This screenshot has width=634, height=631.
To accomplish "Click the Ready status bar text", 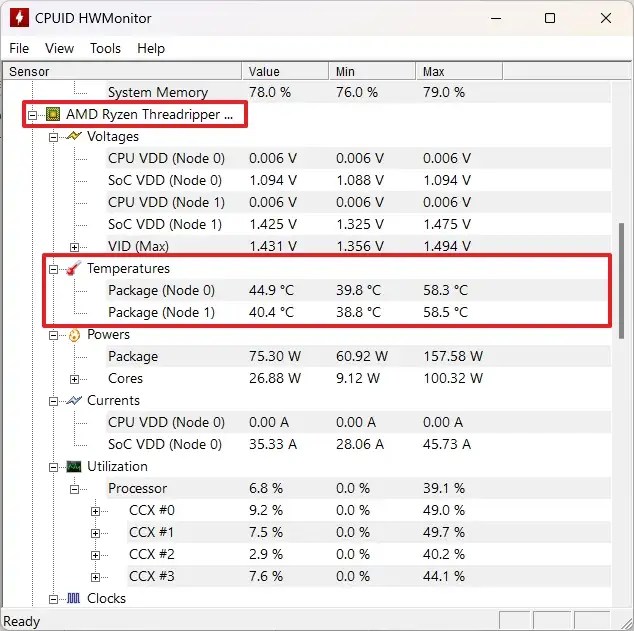I will 22,621.
